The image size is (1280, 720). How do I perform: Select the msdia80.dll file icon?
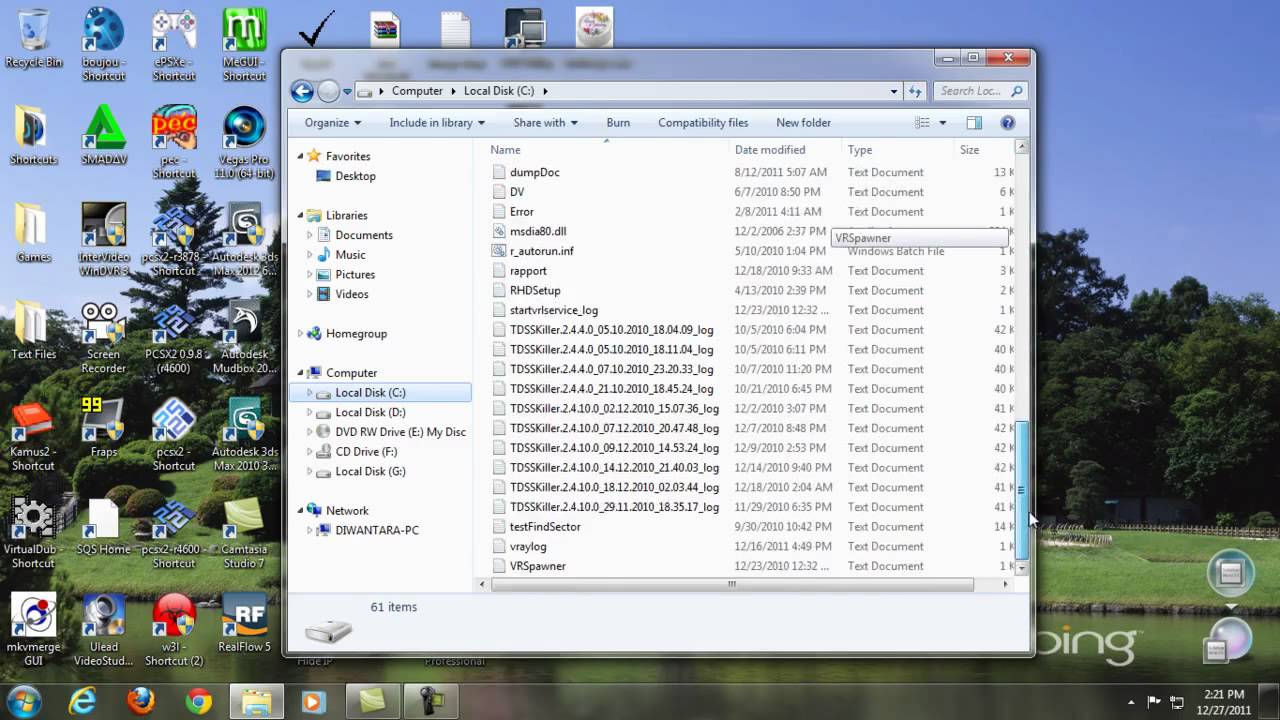click(x=500, y=231)
